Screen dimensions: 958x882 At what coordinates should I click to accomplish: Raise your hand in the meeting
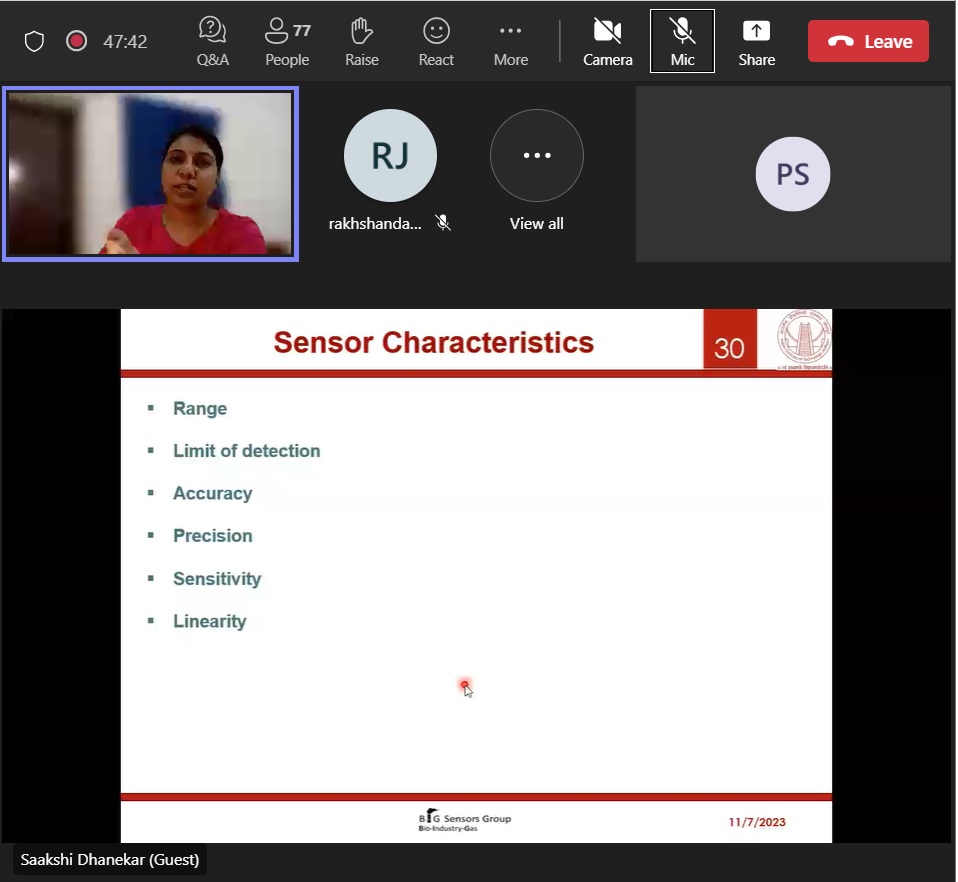click(x=362, y=42)
